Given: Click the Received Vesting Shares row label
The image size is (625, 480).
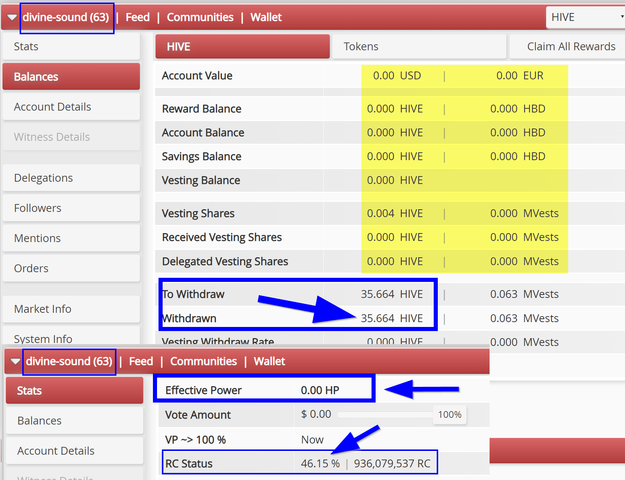Looking at the screenshot, I should coord(222,237).
